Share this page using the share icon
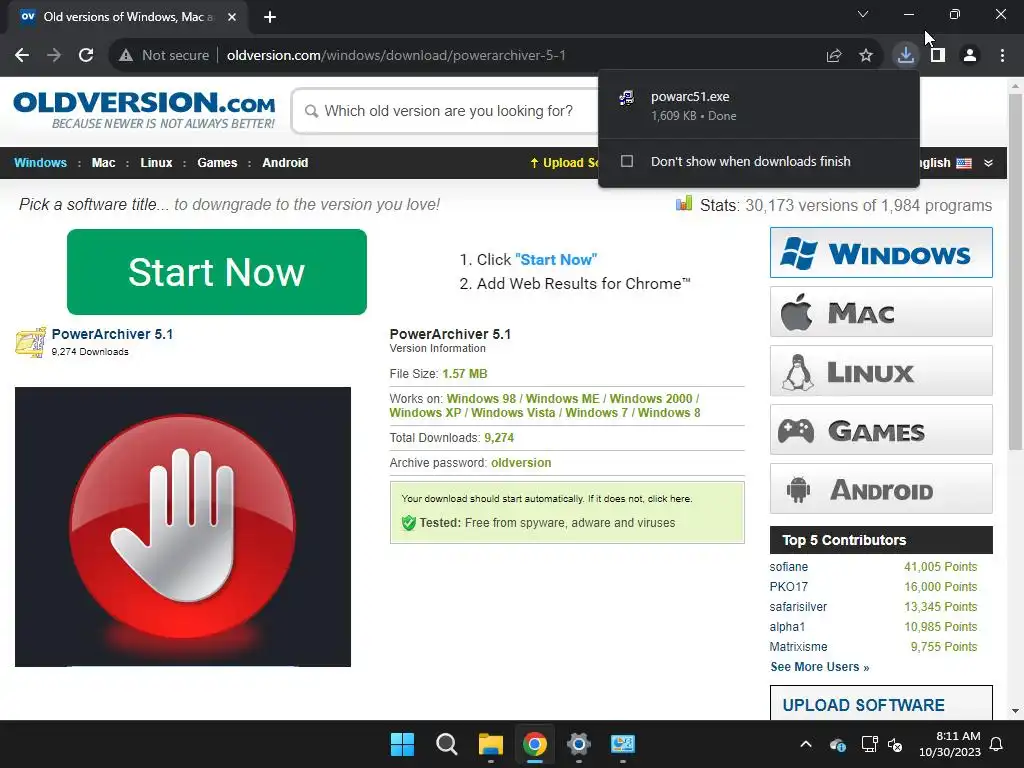Screen dimensions: 1024x768 tap(834, 56)
